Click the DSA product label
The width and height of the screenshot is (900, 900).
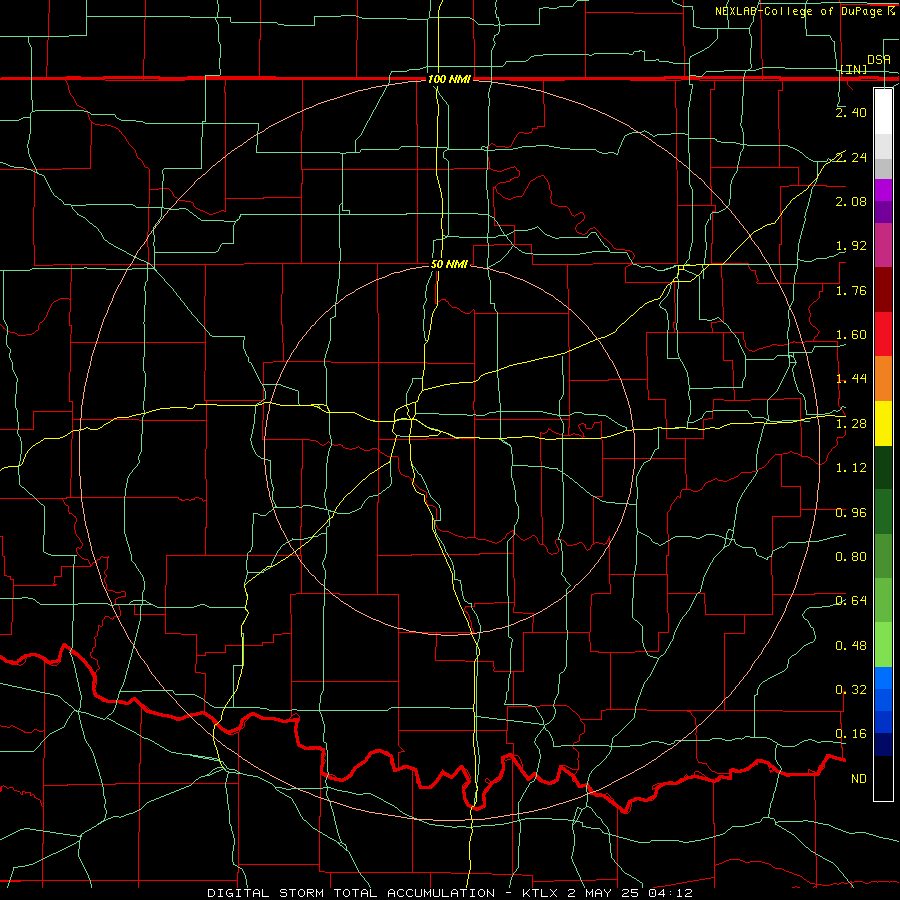point(879,59)
